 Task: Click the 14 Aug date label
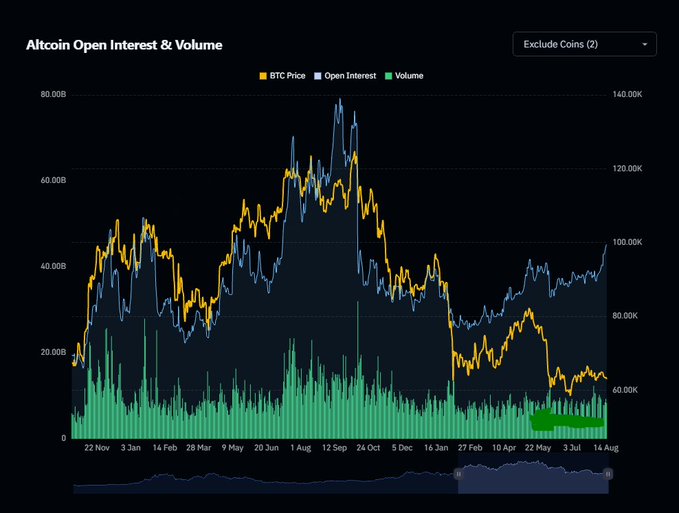pyautogui.click(x=606, y=448)
